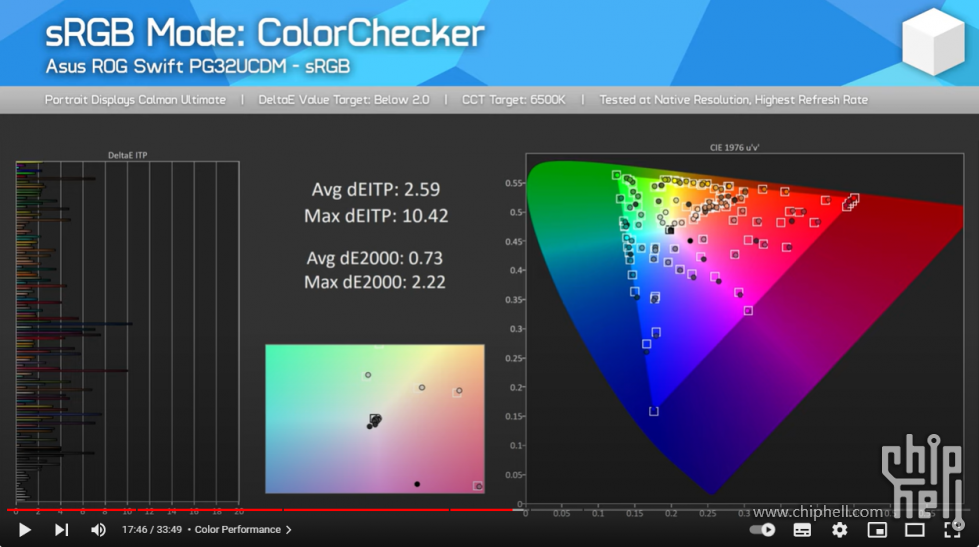The height and width of the screenshot is (547, 979).
Task: Open the Color Performance chapter list
Action: pos(238,530)
